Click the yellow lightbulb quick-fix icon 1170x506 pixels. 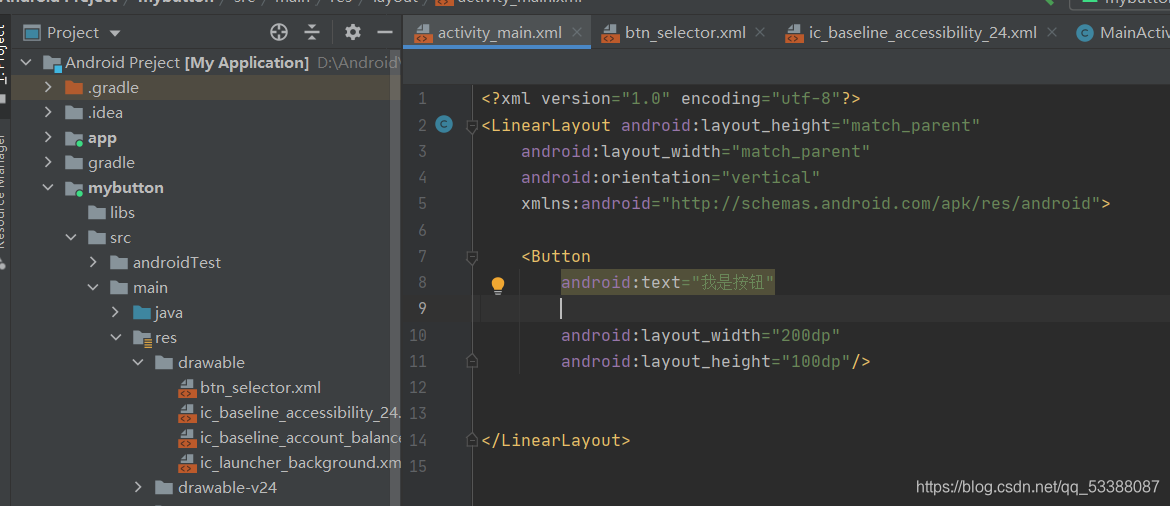498,285
